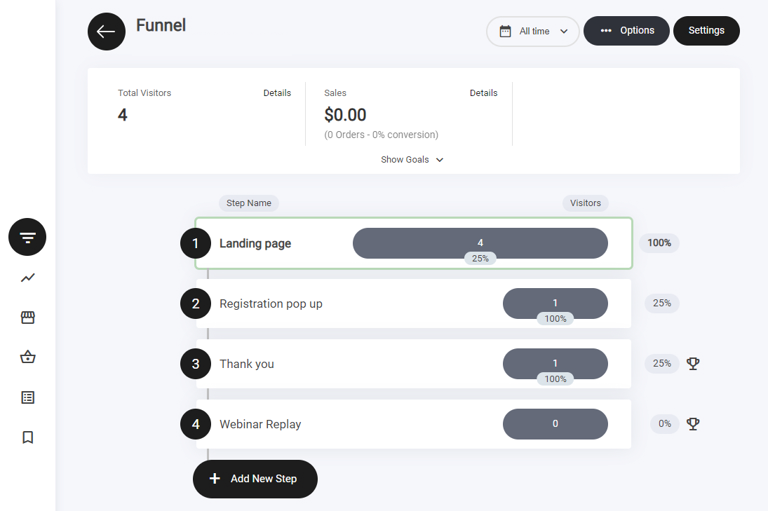This screenshot has height=511, width=768.
Task: Click the trophy icon for Webinar Replay
Action: point(693,424)
